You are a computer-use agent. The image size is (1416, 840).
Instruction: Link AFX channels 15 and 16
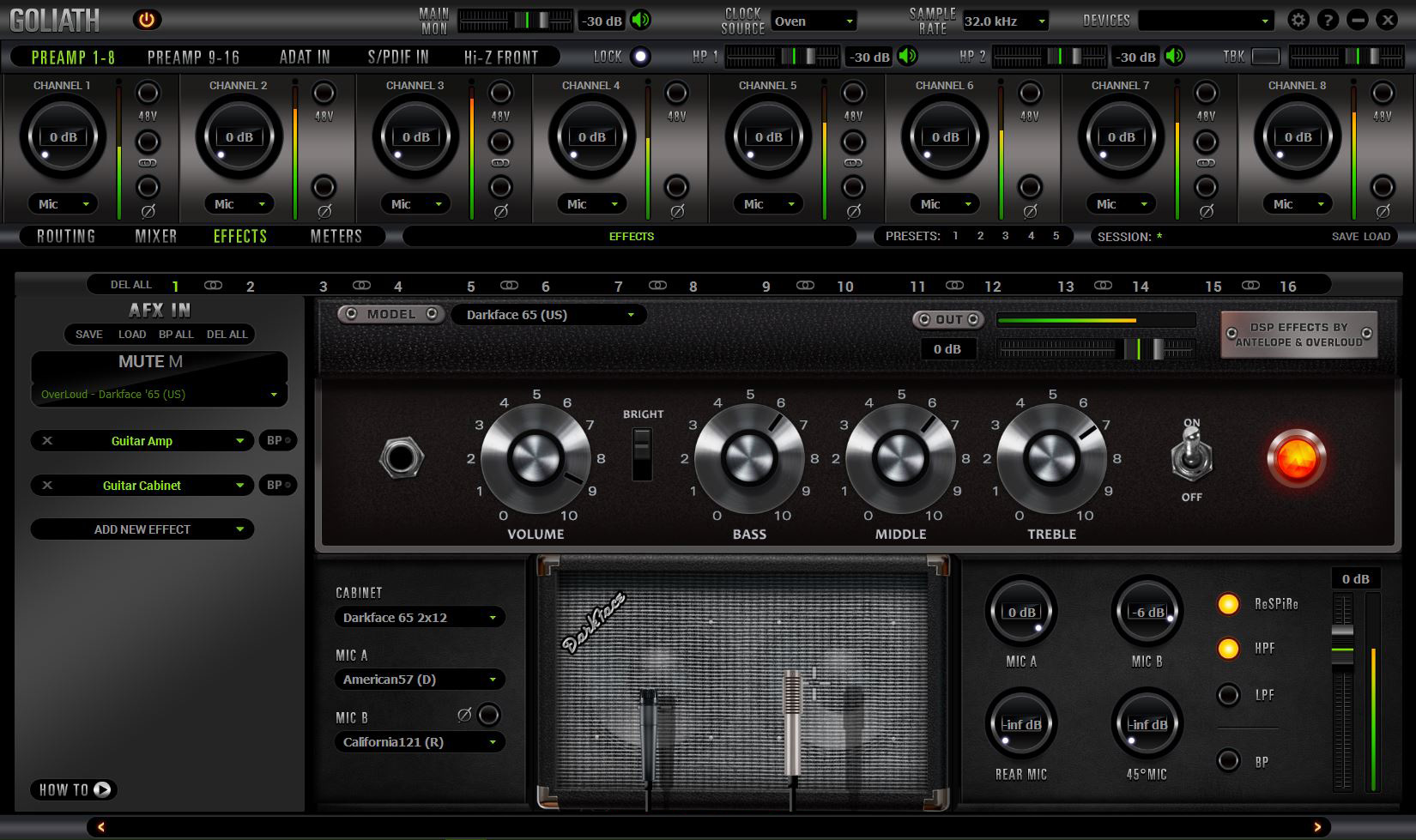[x=1250, y=285]
